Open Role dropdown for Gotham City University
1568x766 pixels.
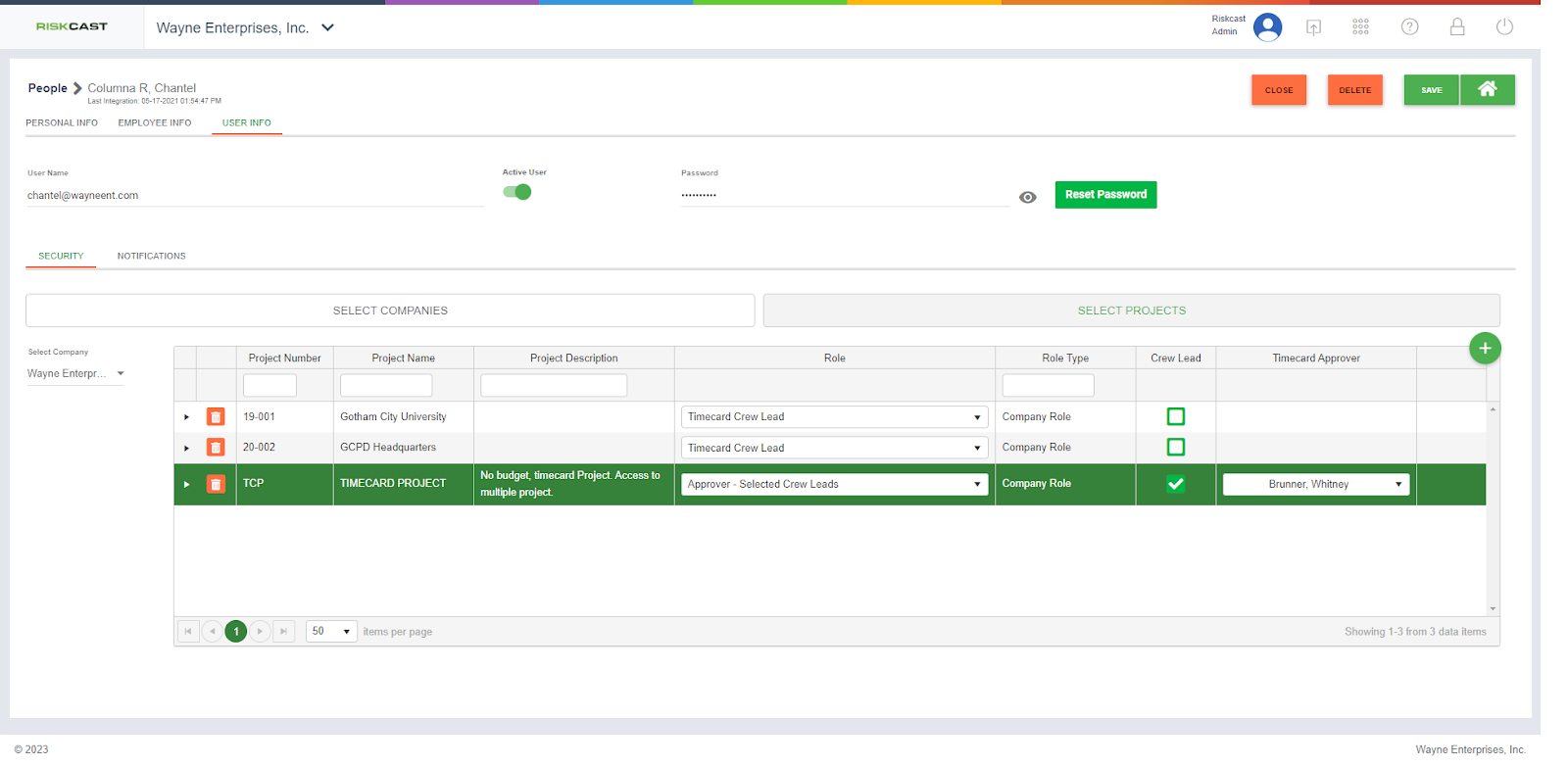(x=834, y=417)
